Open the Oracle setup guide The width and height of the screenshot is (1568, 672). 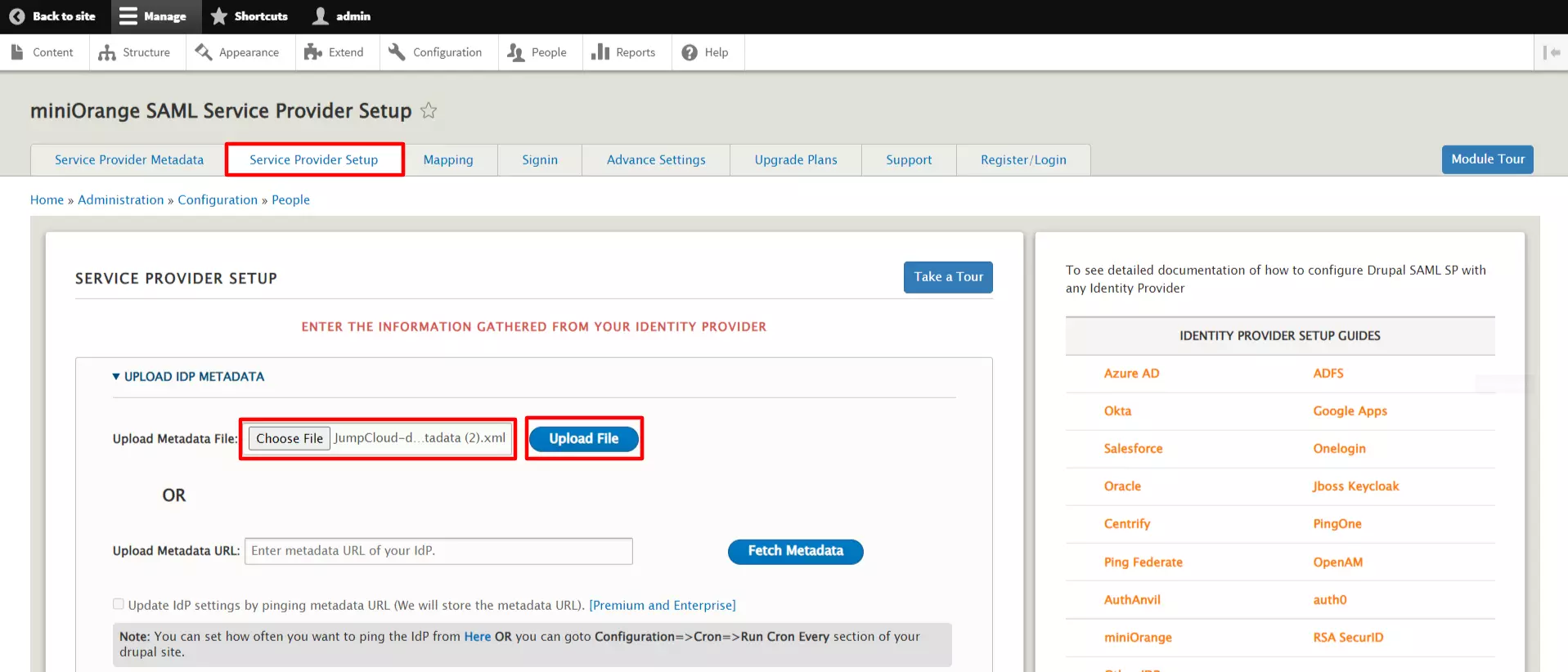[1122, 486]
